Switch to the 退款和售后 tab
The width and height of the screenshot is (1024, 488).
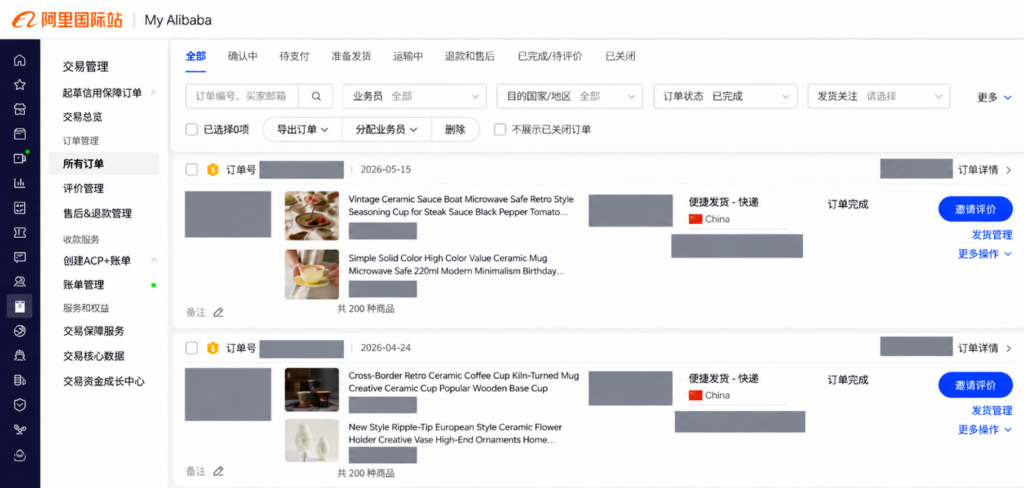(x=470, y=56)
